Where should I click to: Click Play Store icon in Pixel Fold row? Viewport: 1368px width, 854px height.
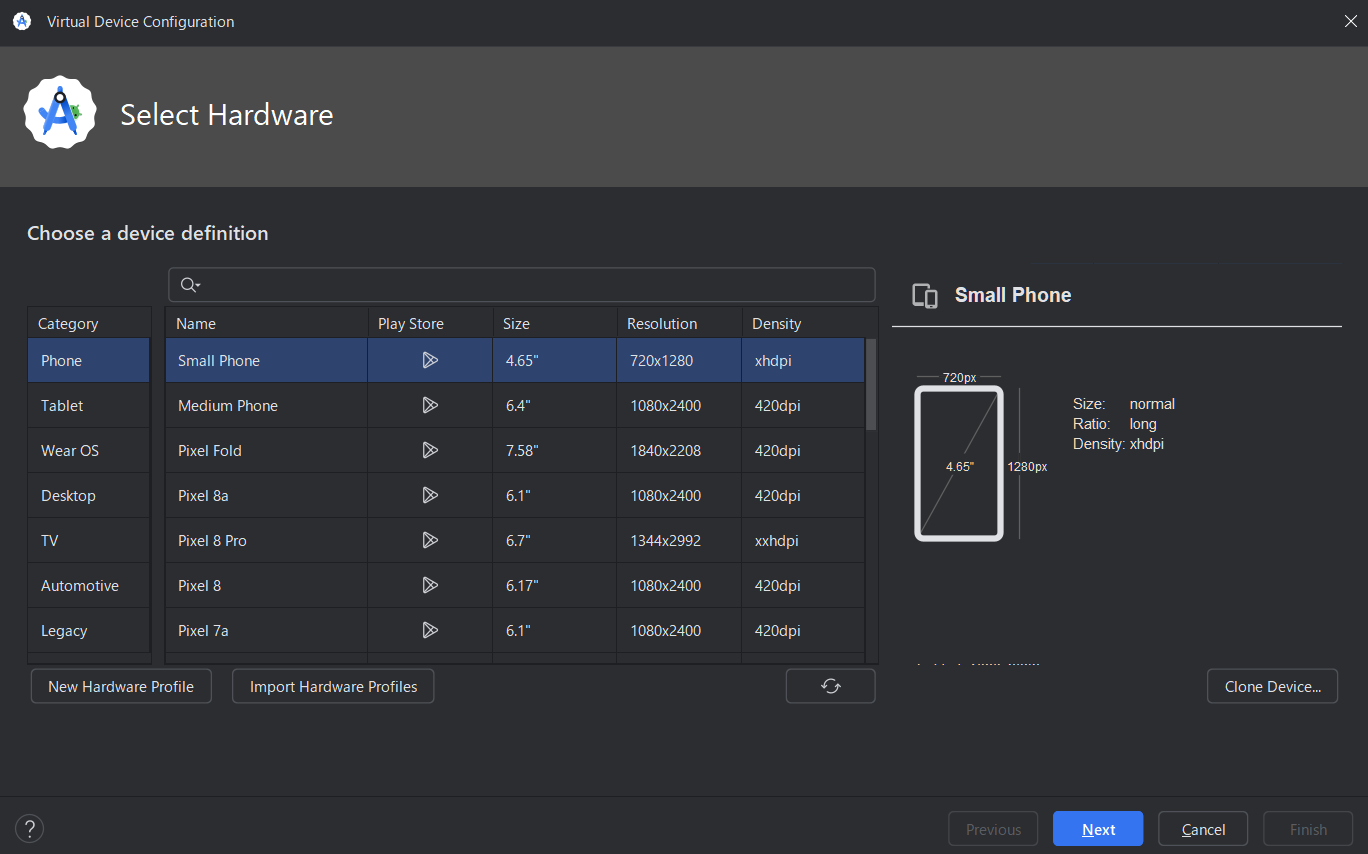[x=430, y=450]
